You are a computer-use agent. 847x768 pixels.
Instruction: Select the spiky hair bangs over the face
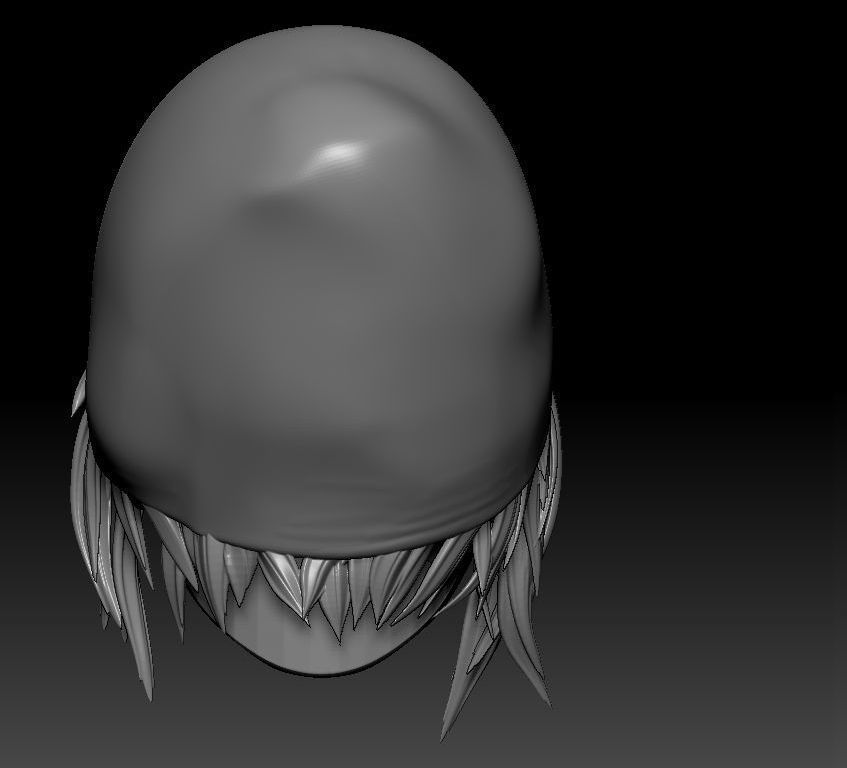(x=330, y=586)
